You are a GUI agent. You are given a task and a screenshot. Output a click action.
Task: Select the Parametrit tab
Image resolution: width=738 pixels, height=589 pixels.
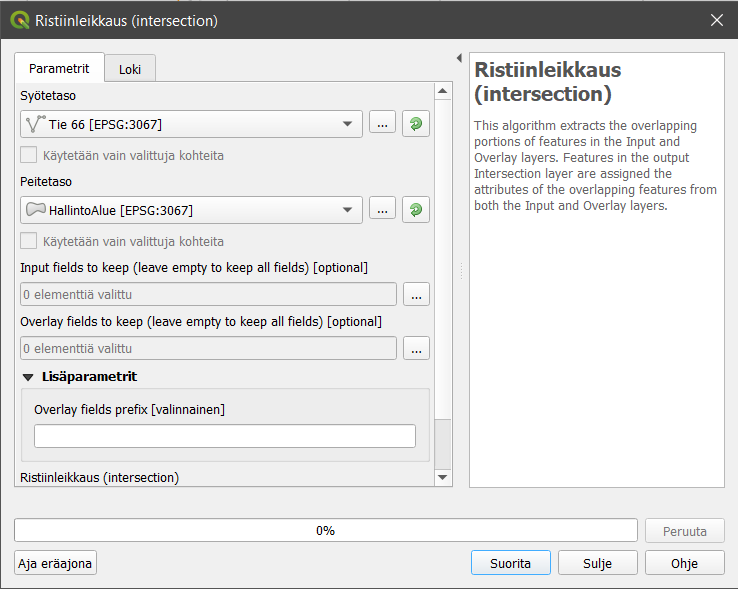pos(59,69)
